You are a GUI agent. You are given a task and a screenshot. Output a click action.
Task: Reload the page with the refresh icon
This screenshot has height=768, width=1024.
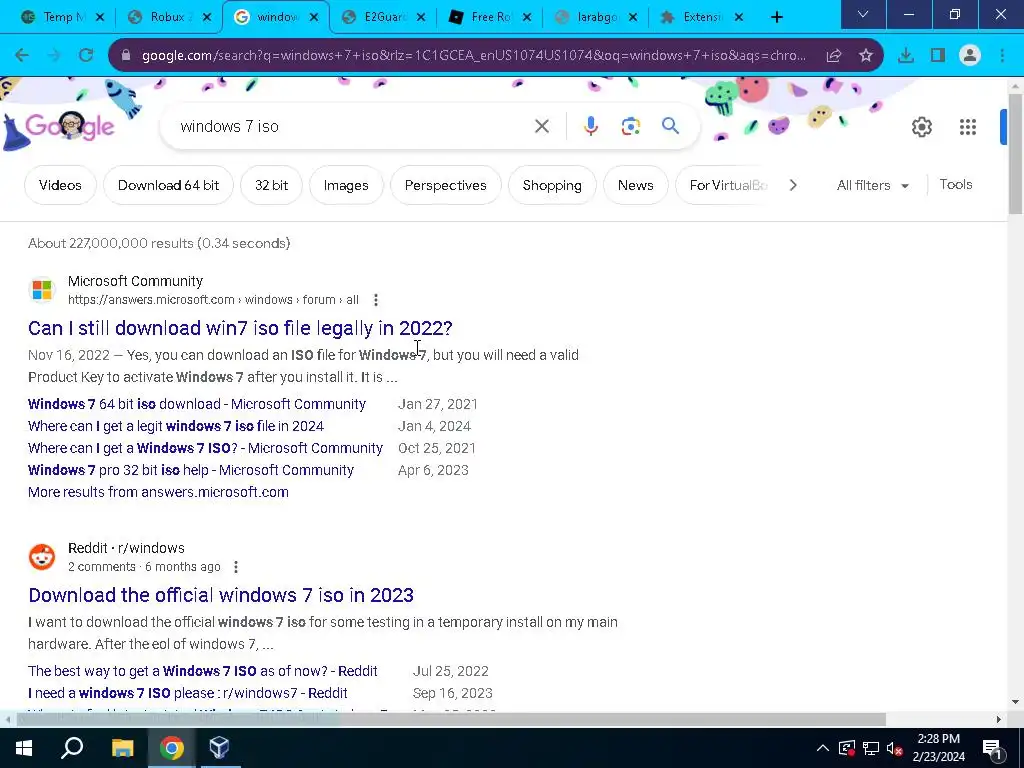[86, 56]
